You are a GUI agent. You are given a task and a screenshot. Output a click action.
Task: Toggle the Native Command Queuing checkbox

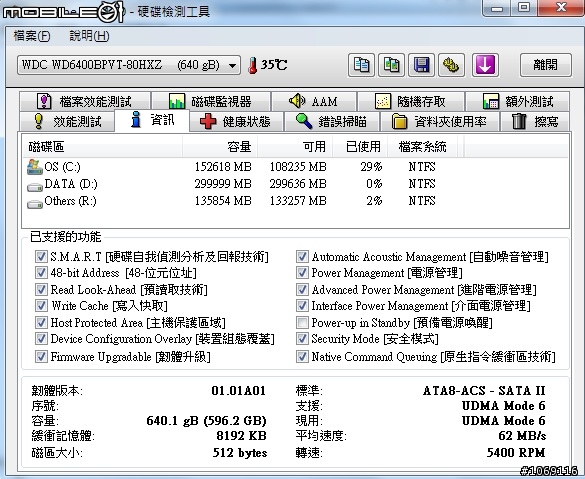tap(302, 357)
